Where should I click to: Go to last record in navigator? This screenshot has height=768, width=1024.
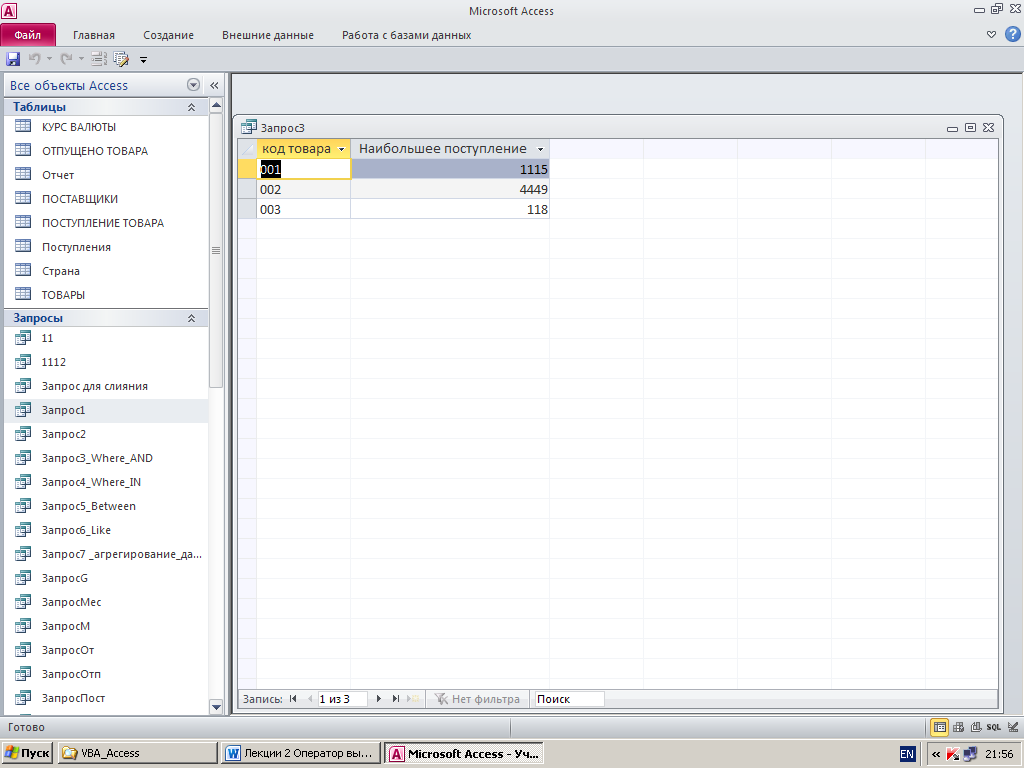tap(396, 699)
